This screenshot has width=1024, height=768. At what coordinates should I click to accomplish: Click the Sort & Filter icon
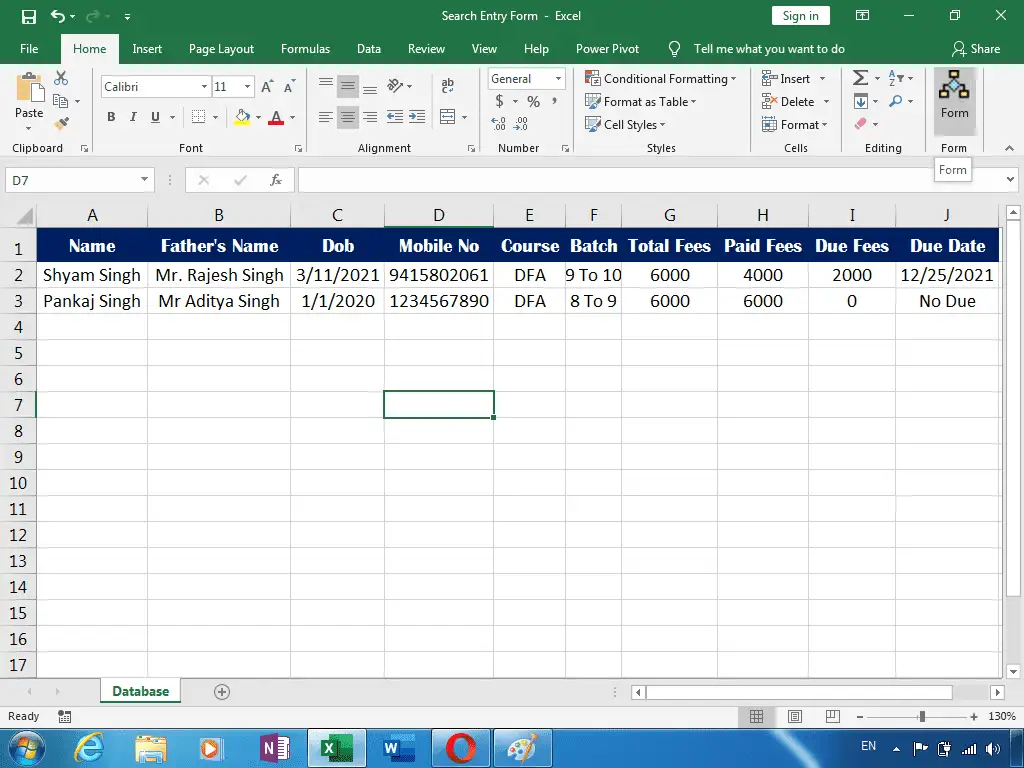pyautogui.click(x=896, y=78)
